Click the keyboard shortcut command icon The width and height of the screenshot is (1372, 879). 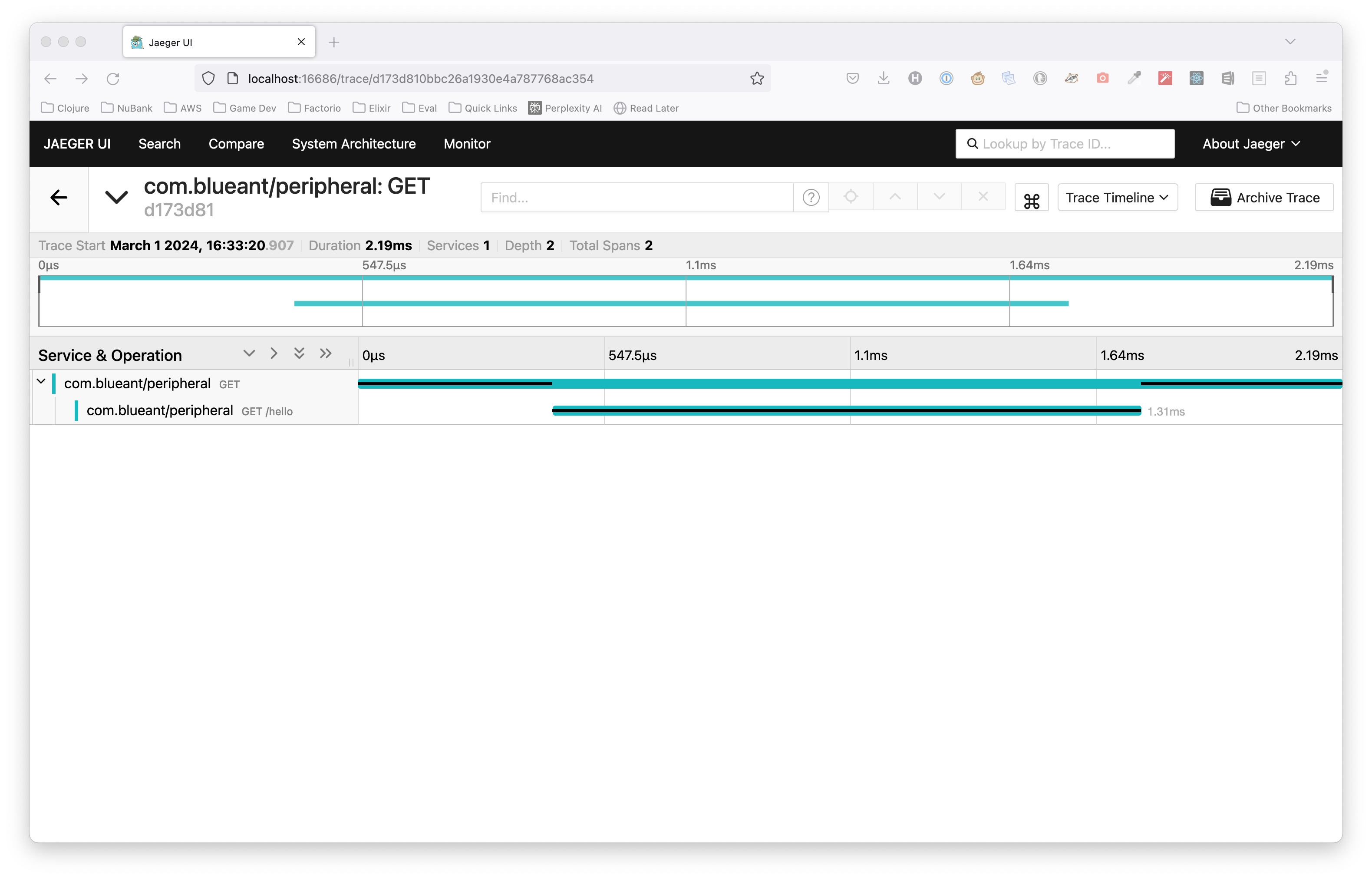point(1032,197)
